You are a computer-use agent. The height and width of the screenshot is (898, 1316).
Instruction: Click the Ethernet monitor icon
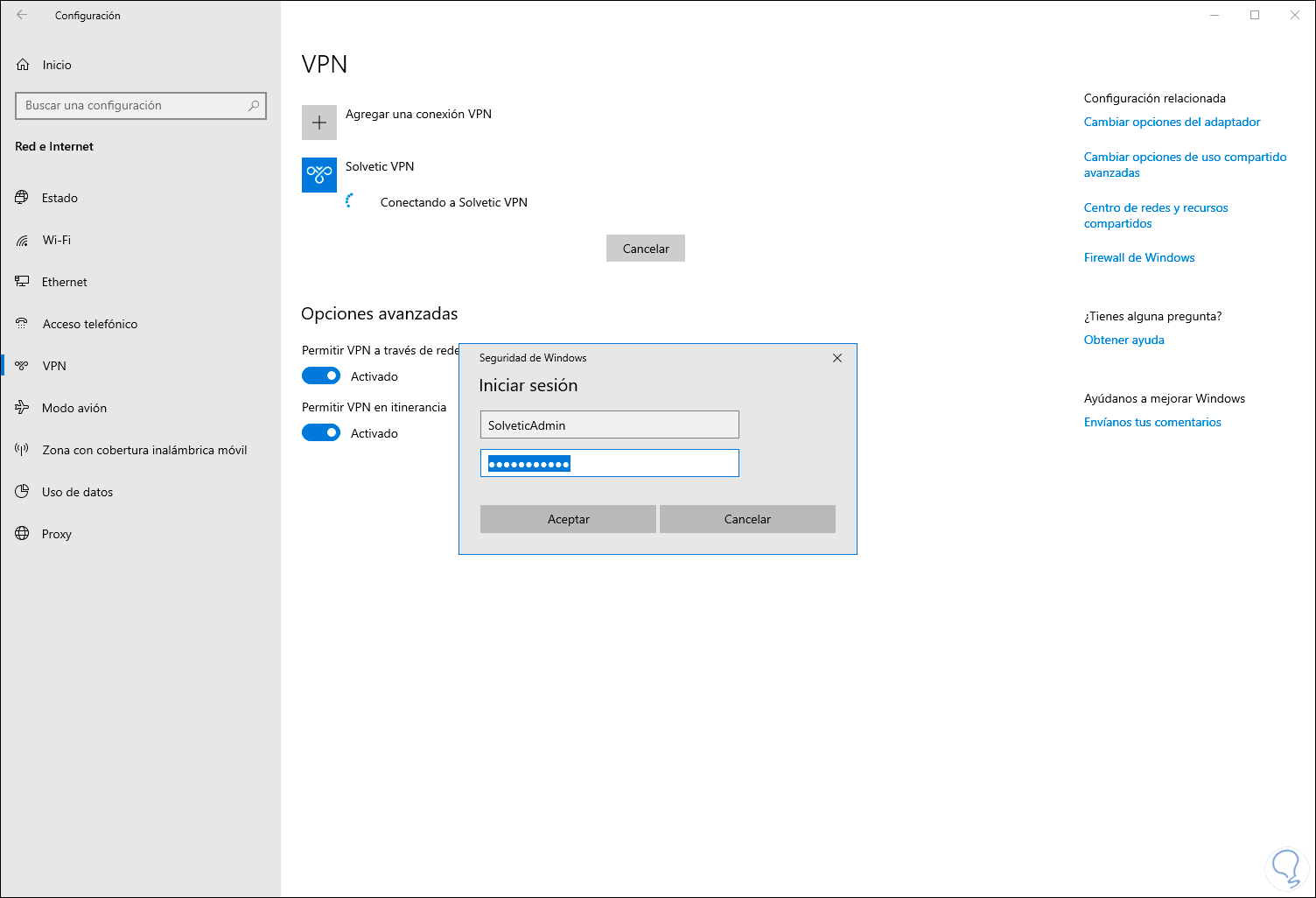(x=22, y=282)
